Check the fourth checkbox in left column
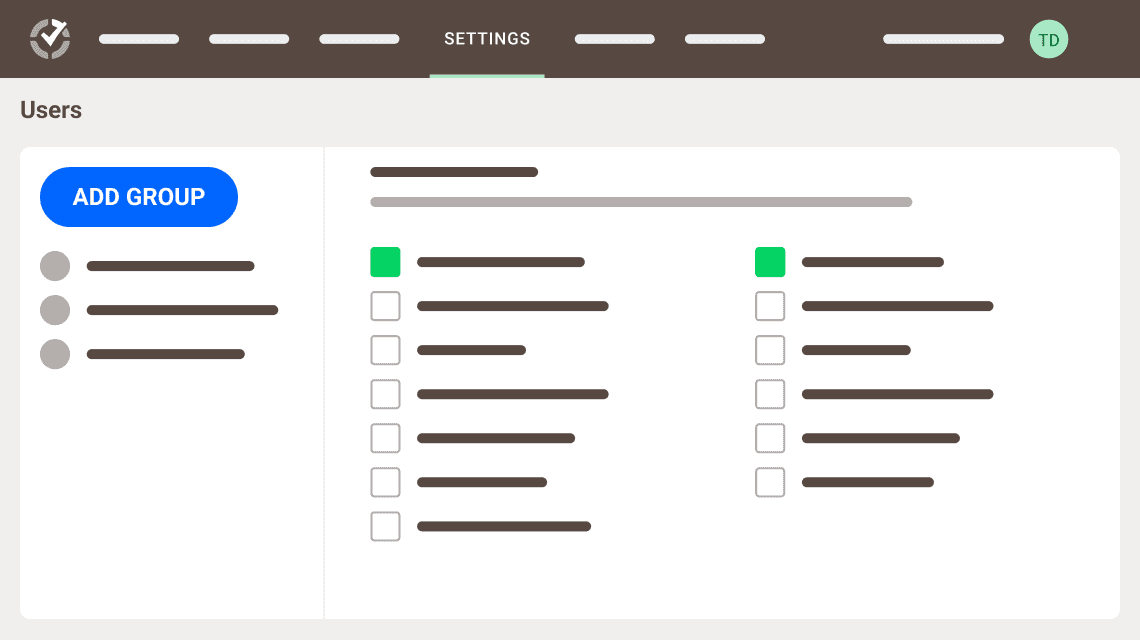This screenshot has width=1140, height=640. pyautogui.click(x=385, y=394)
